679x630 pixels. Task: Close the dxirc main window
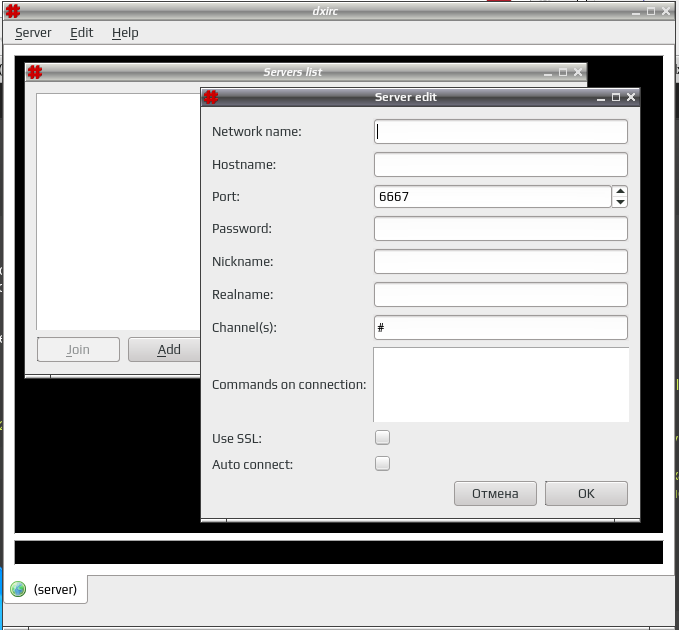pos(666,11)
